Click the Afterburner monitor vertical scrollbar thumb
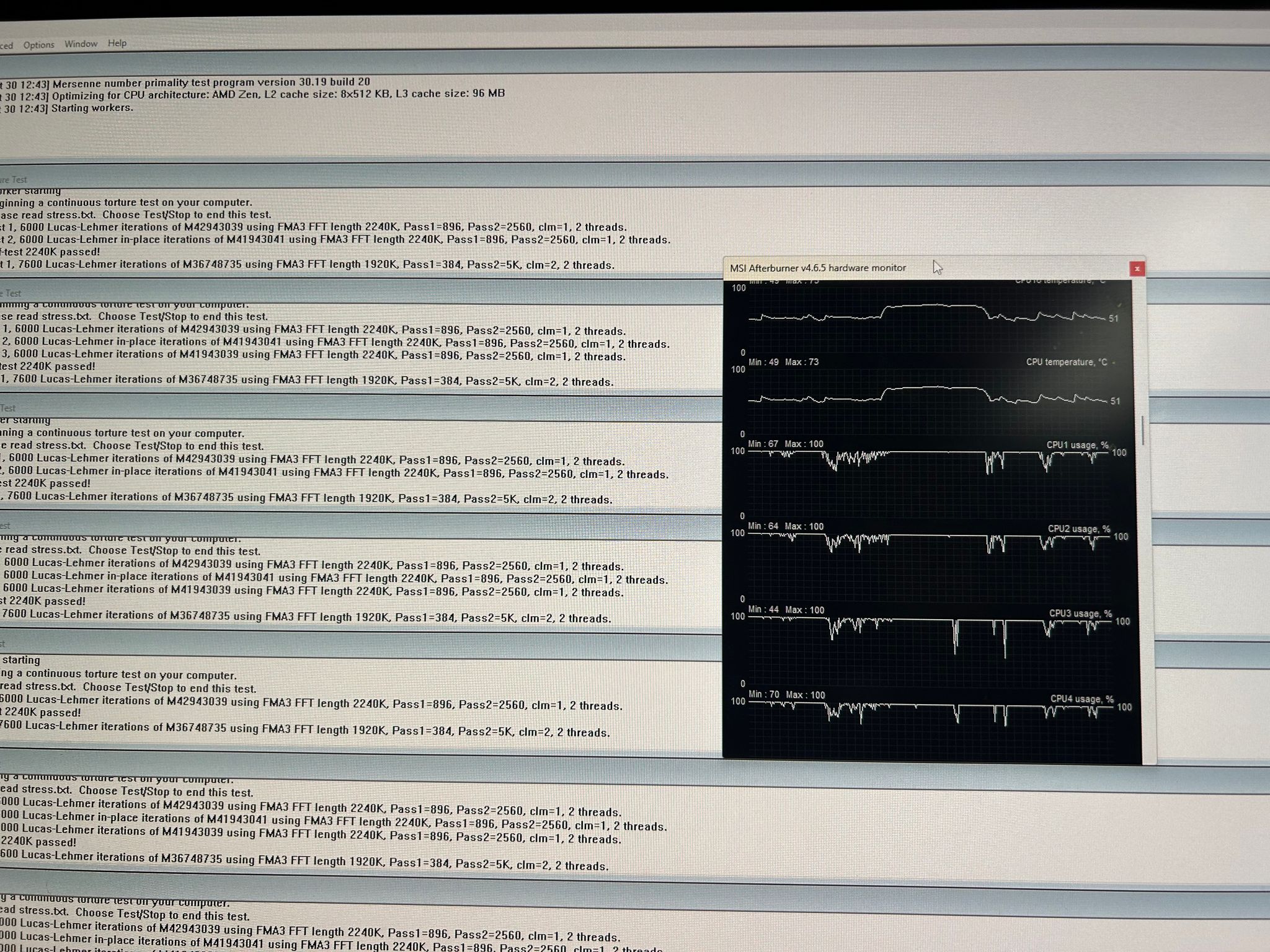 (1142, 431)
